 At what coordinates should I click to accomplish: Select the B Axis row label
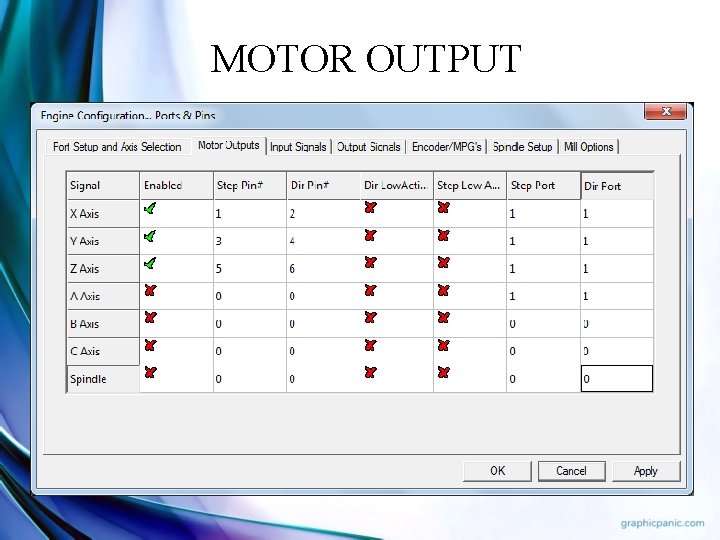click(103, 324)
